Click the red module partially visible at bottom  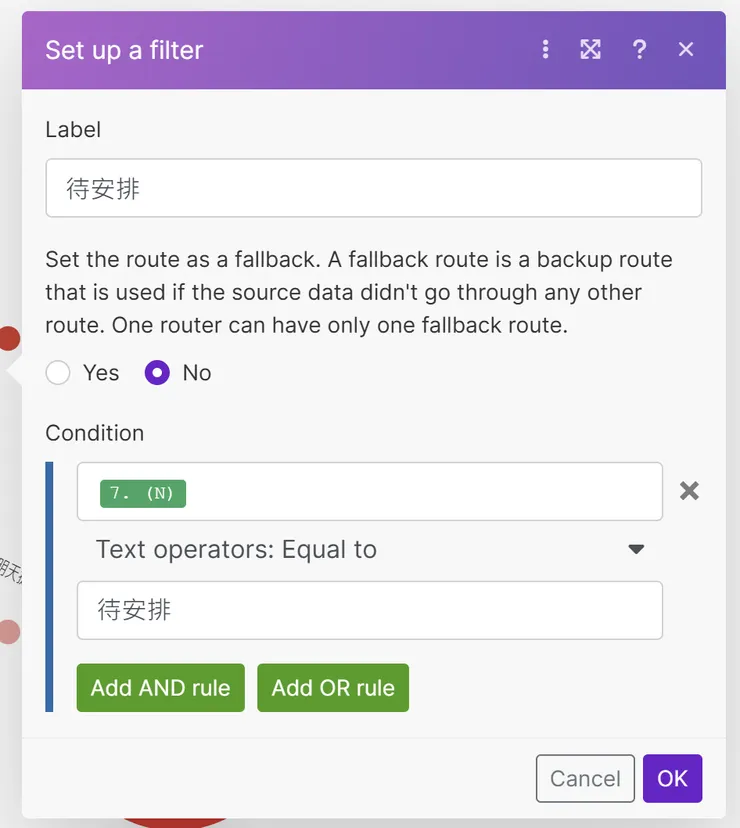tap(177, 820)
